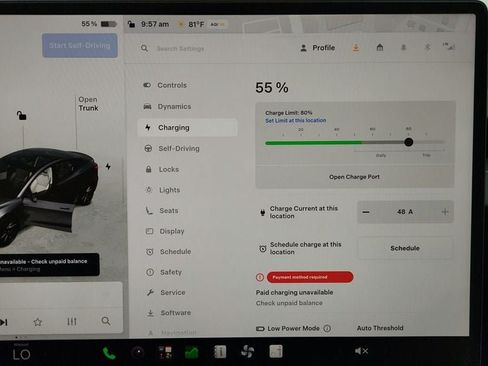This screenshot has width=488, height=366.
Task: Click the media search magnifier icon
Action: (x=106, y=321)
